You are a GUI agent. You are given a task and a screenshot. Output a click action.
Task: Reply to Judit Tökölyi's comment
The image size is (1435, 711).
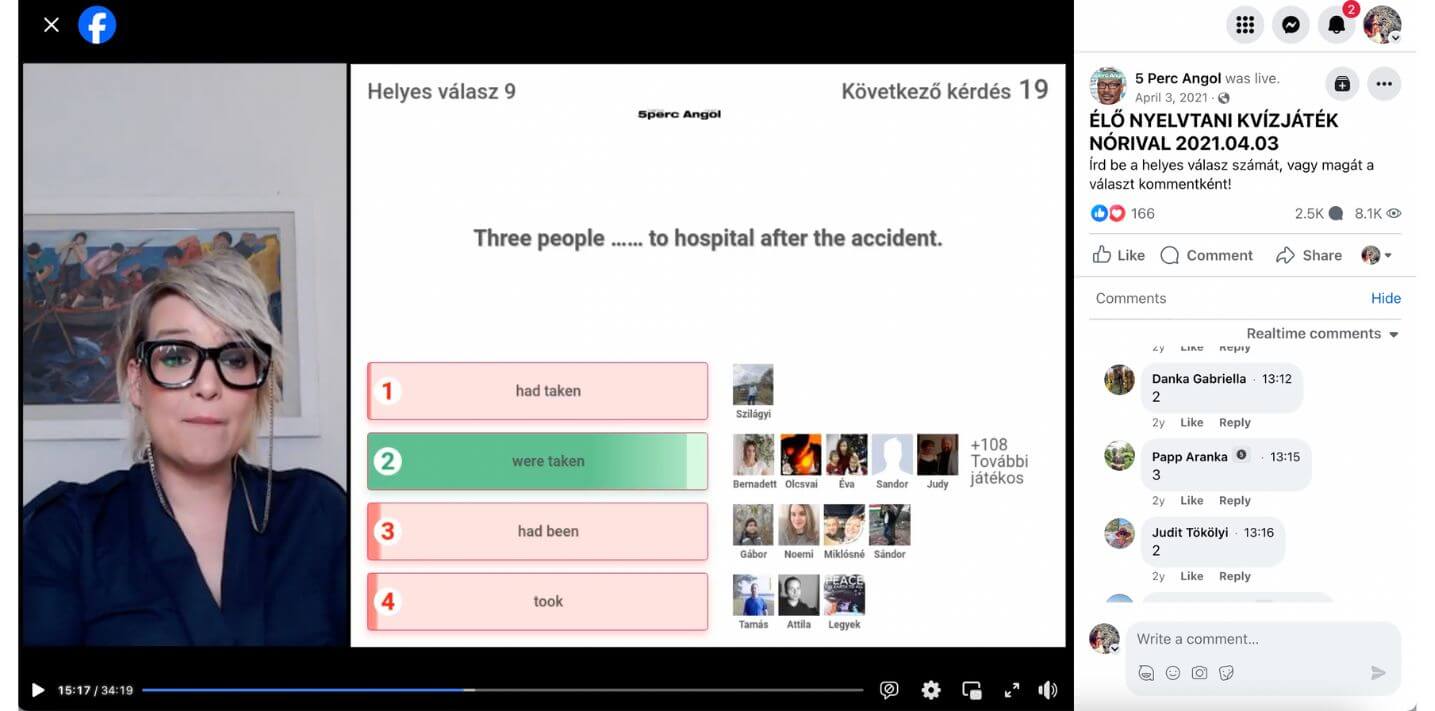click(x=1235, y=576)
